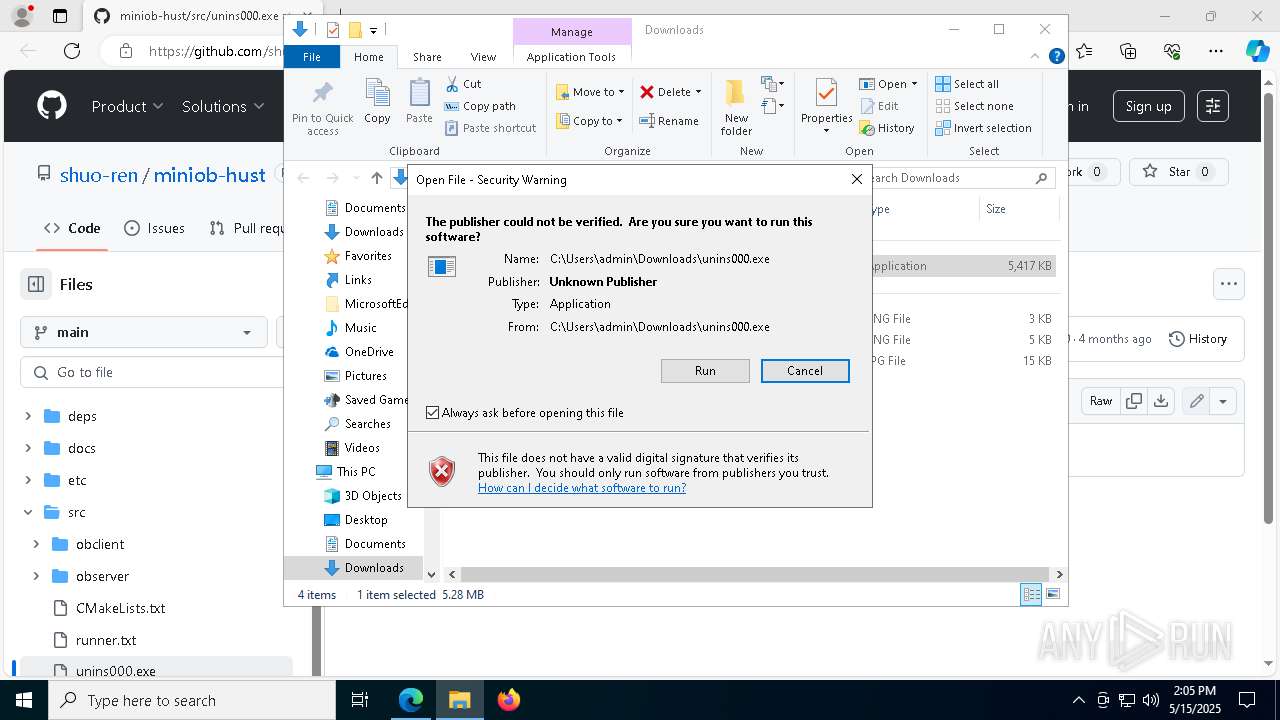Cancel the Open File security warning
The width and height of the screenshot is (1280, 720).
click(805, 371)
